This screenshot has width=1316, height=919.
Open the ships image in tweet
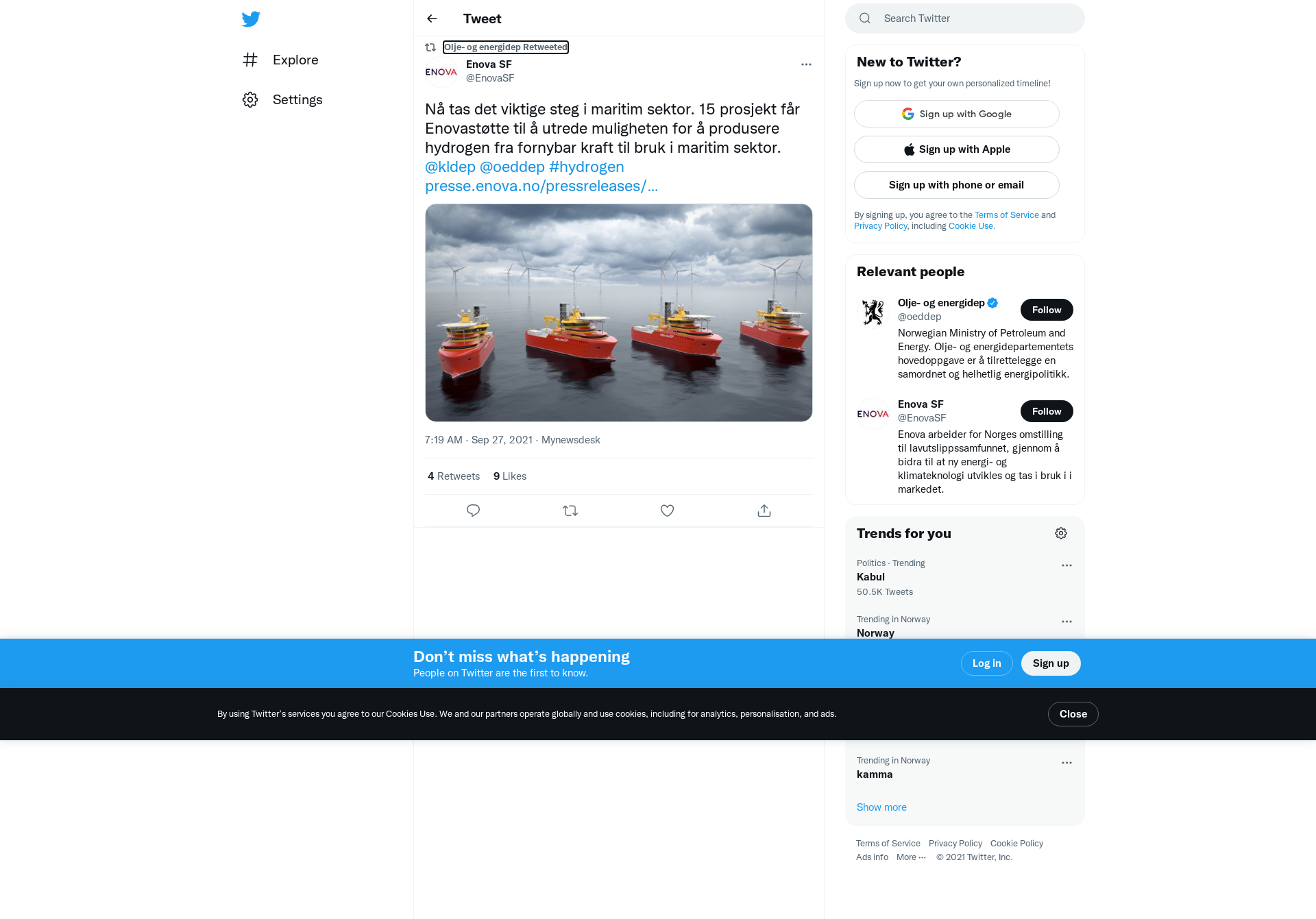(x=619, y=313)
